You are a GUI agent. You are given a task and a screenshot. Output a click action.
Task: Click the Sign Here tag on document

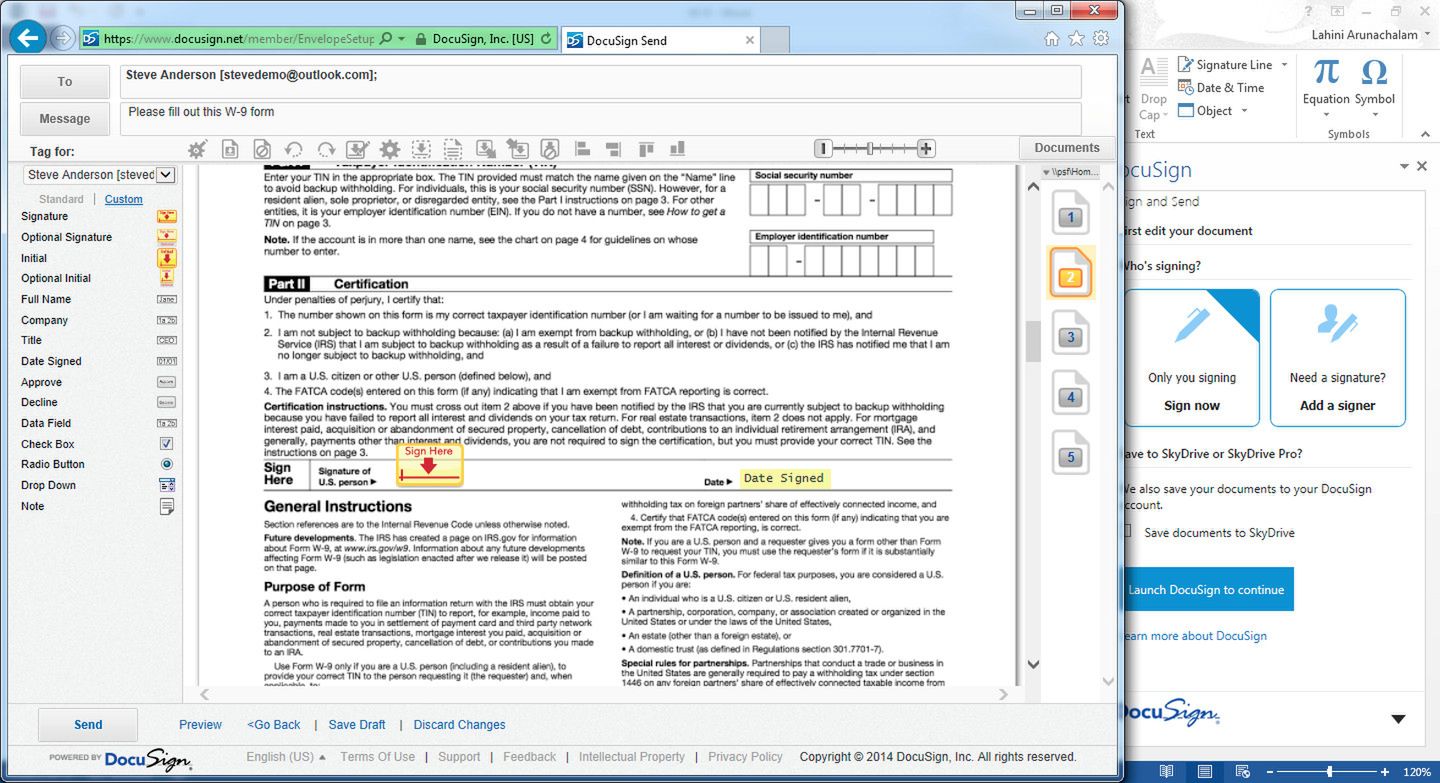(x=430, y=465)
